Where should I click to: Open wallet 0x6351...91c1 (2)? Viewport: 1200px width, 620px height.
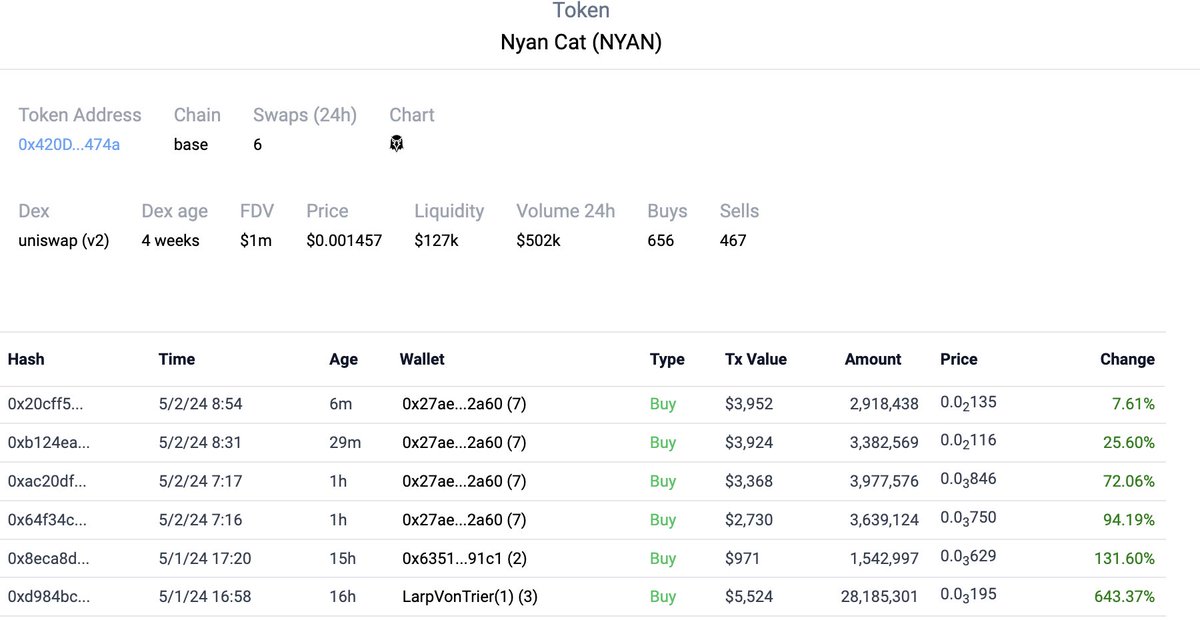[464, 559]
